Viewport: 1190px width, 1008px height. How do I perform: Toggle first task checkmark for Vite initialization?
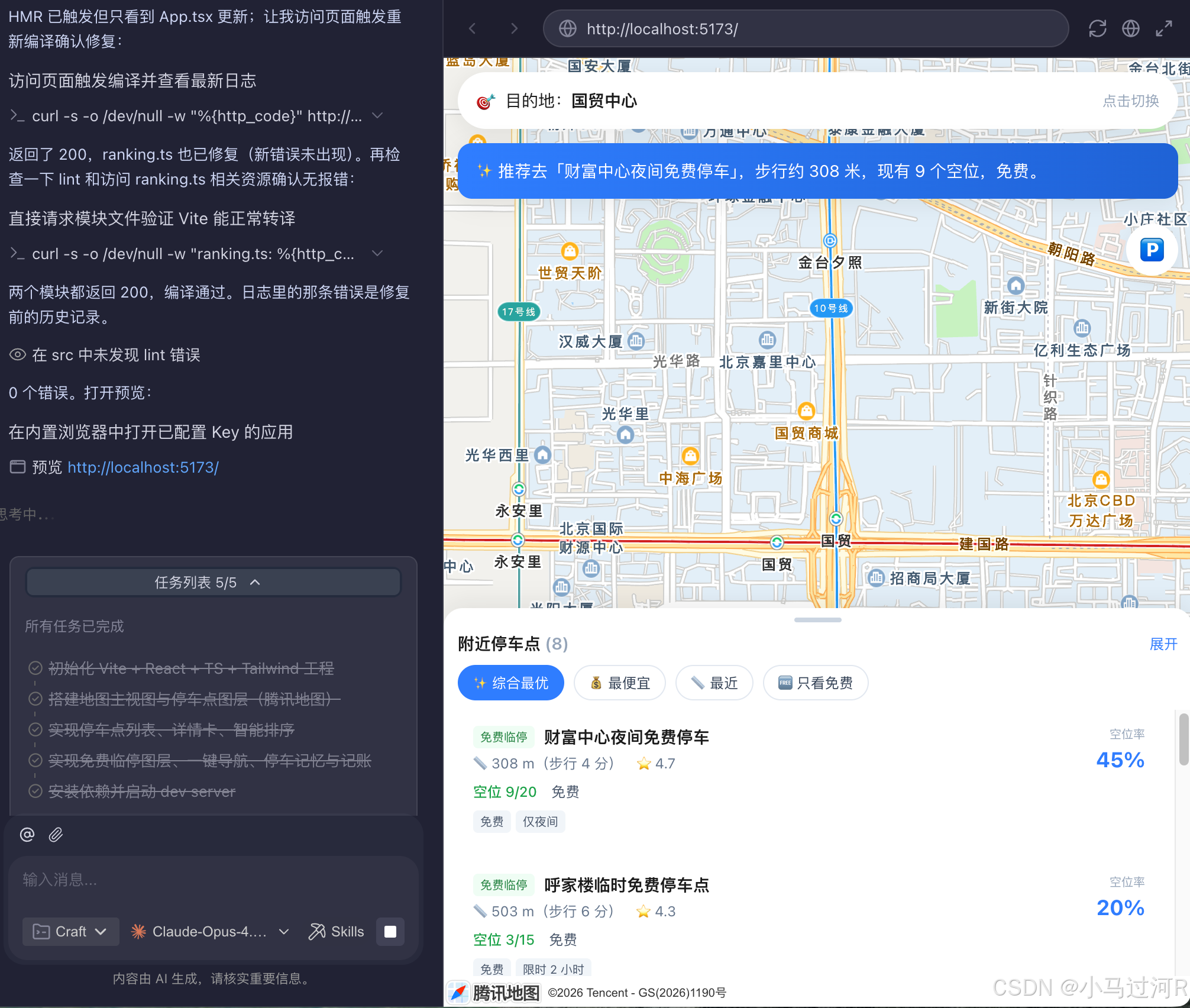[x=35, y=668]
